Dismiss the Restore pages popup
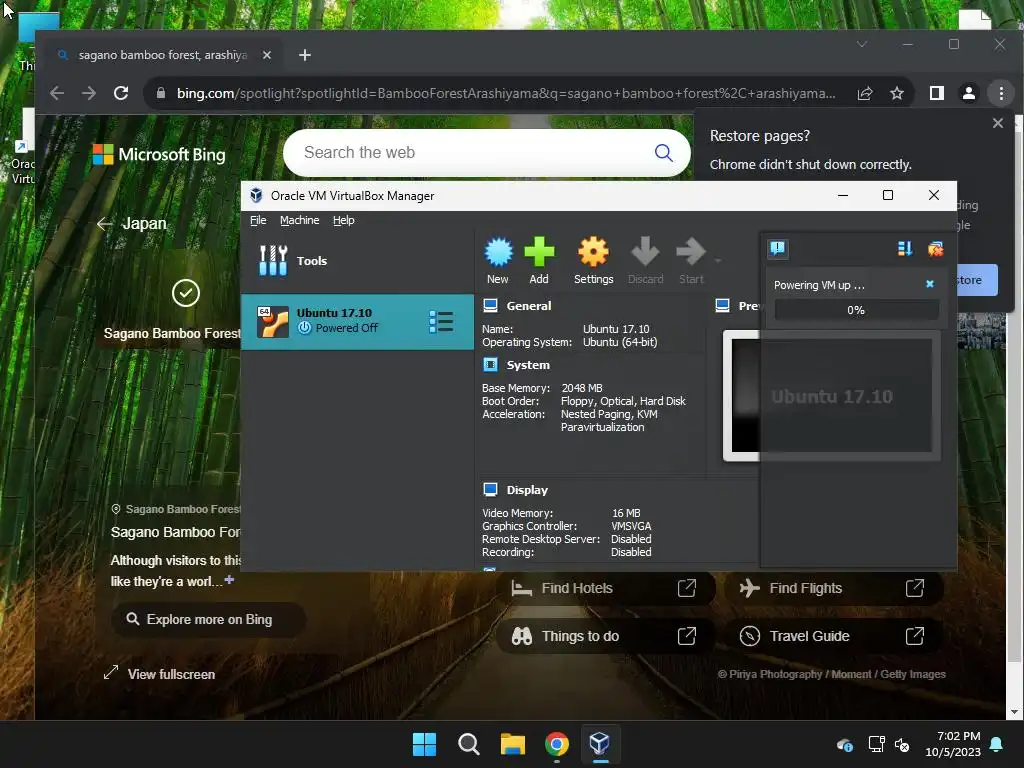The width and height of the screenshot is (1024, 768). point(998,123)
